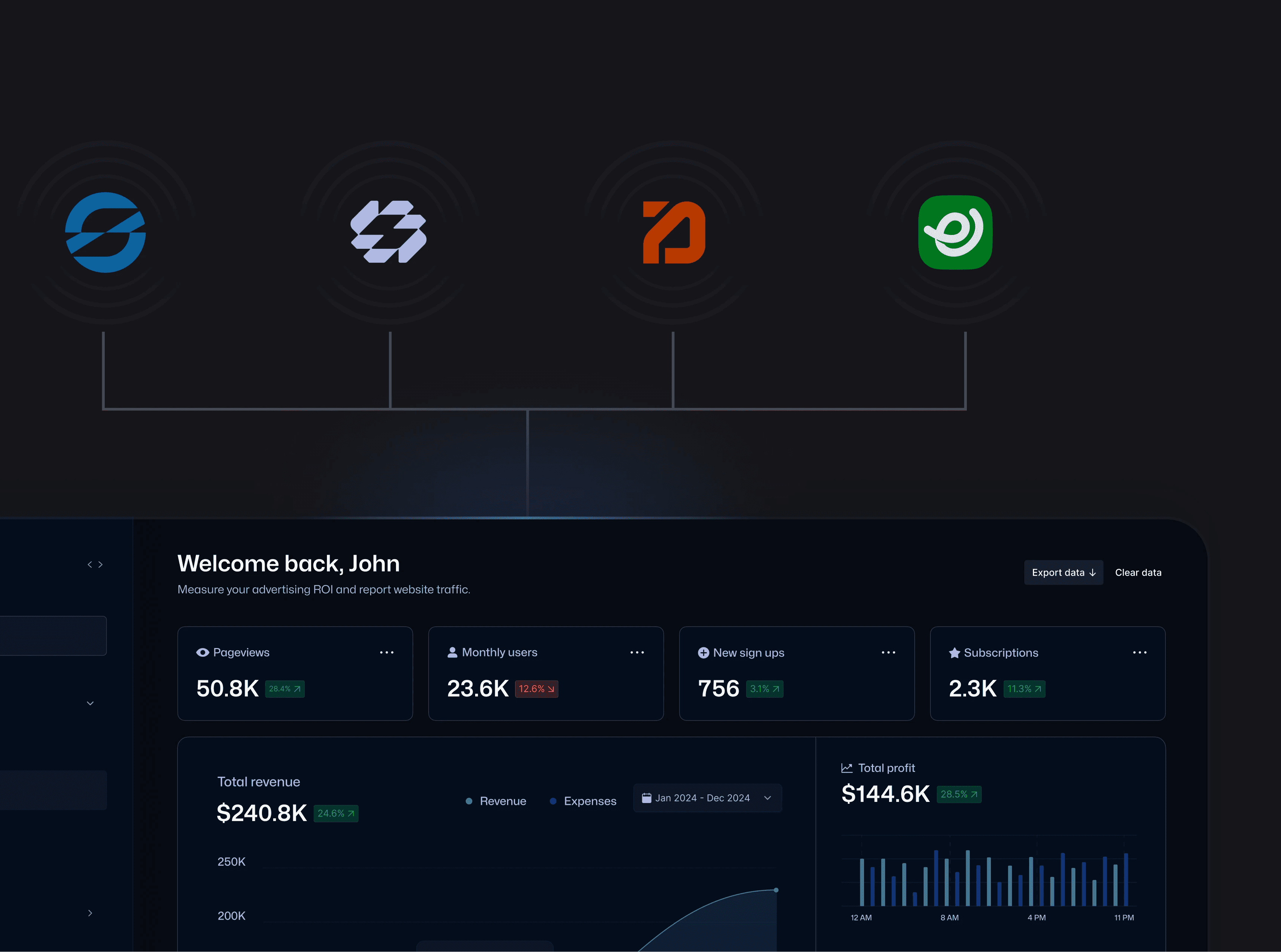Viewport: 1281px width, 952px height.
Task: Click the user icon next to Monthly users
Action: point(452,652)
